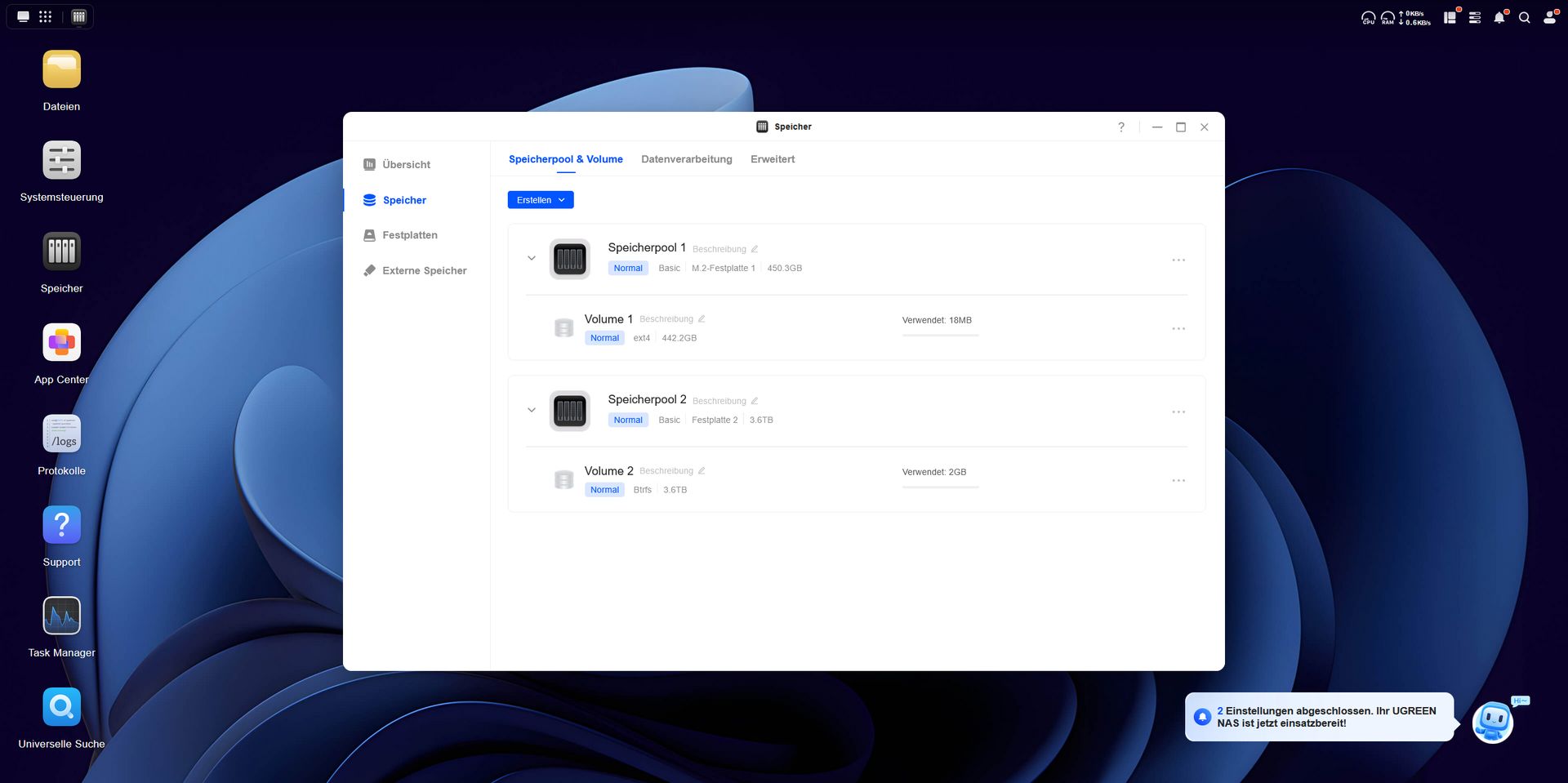Click the ext4 filesystem label
Viewport: 1568px width, 783px height.
coord(642,338)
